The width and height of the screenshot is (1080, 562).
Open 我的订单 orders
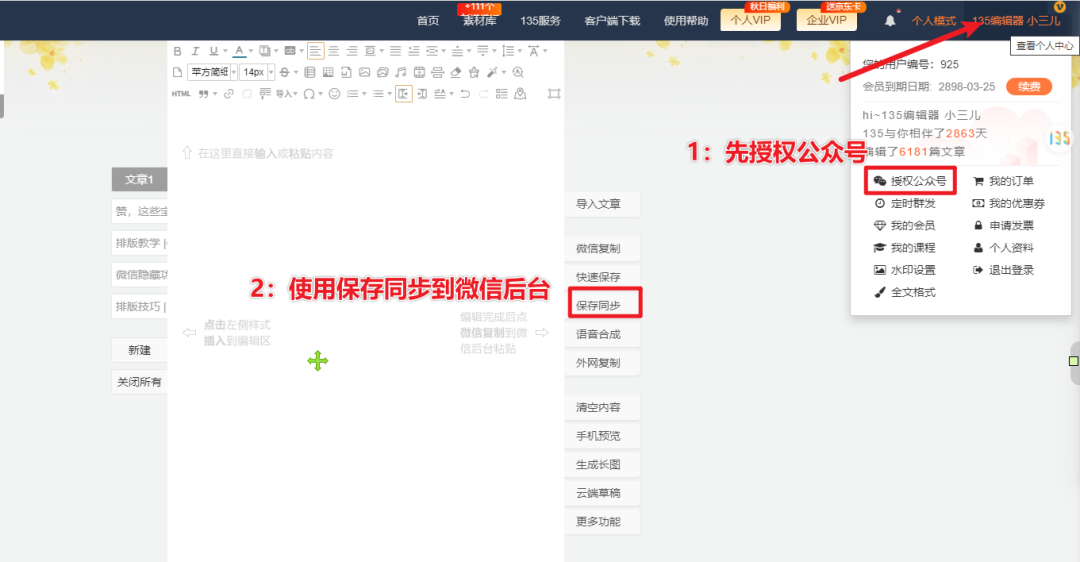click(x=1003, y=181)
